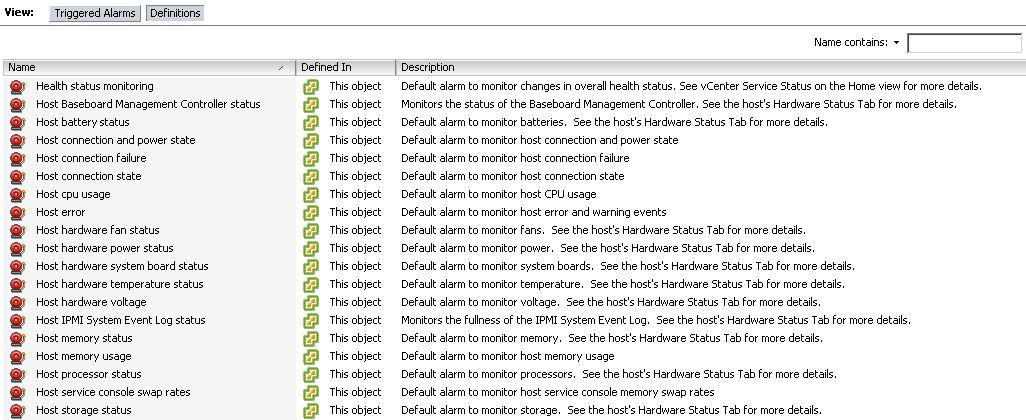Click Defined In object icon for Host memory usage
This screenshot has height=420, width=1026.
tap(311, 357)
